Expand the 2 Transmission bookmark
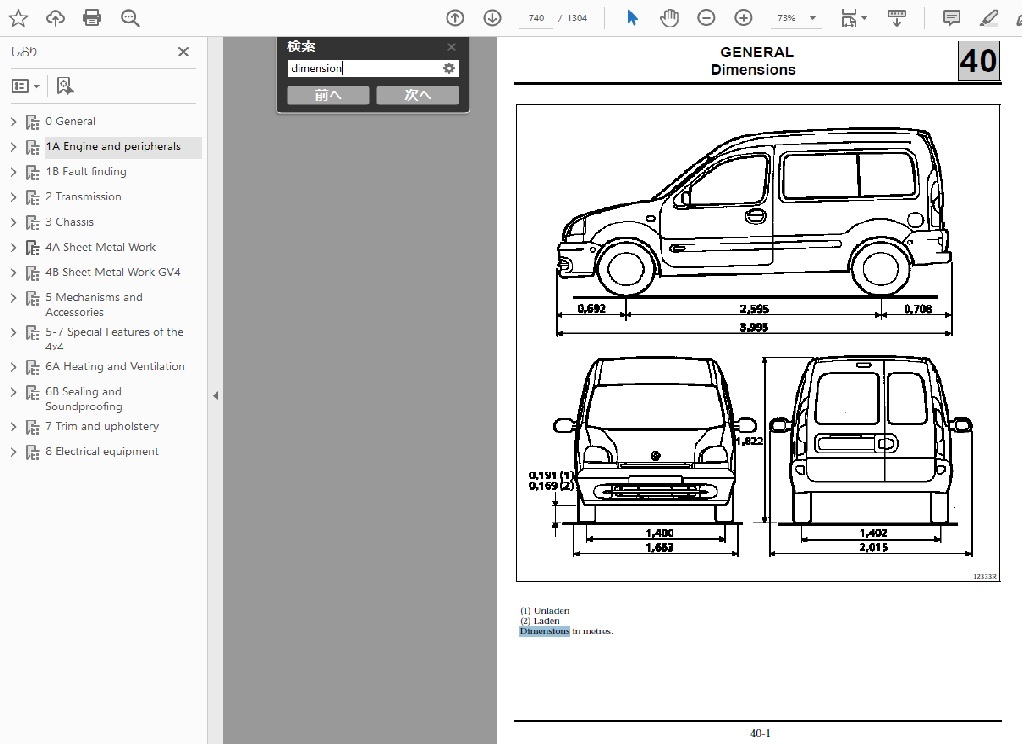This screenshot has width=1022, height=744. 14,197
